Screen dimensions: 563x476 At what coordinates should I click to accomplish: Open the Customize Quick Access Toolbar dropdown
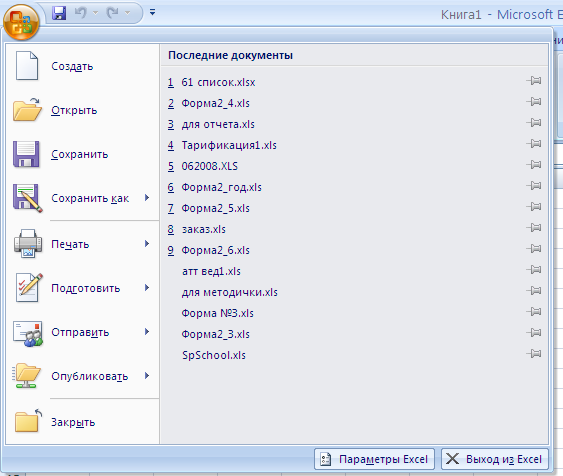pos(153,13)
